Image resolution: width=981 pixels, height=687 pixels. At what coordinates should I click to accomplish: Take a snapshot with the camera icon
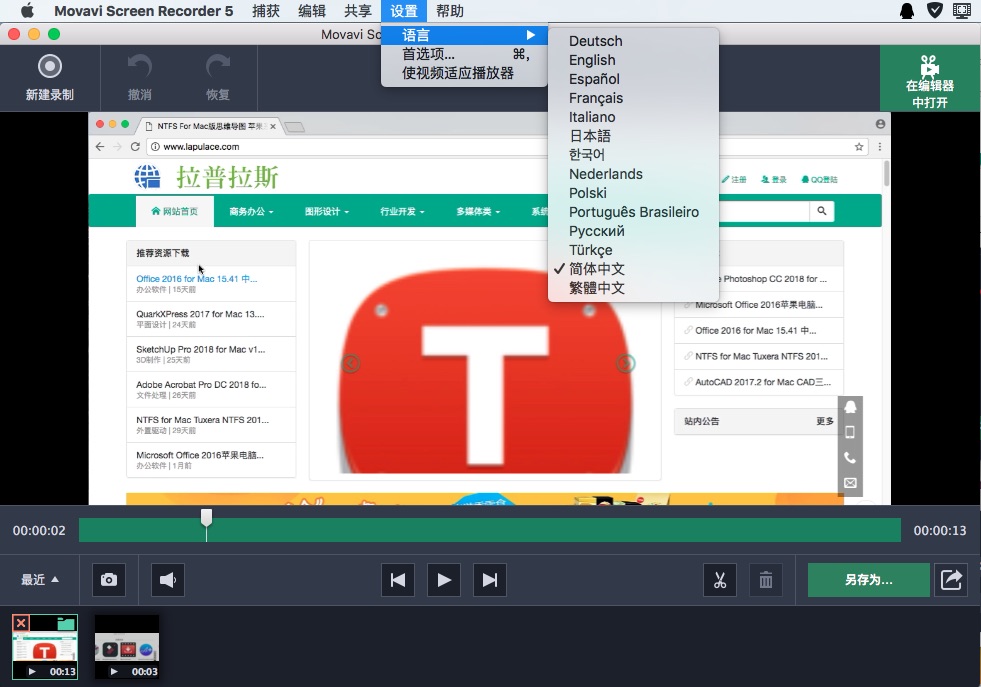click(x=109, y=580)
